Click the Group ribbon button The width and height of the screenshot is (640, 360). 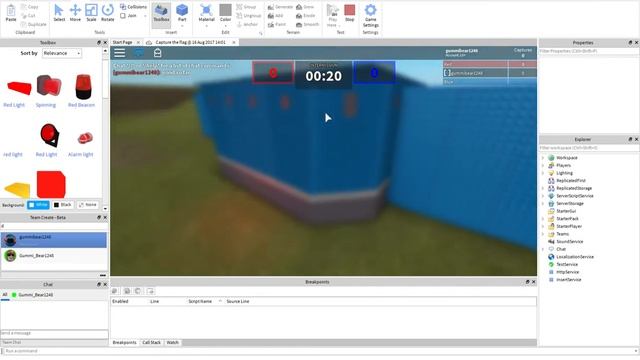[246, 7]
